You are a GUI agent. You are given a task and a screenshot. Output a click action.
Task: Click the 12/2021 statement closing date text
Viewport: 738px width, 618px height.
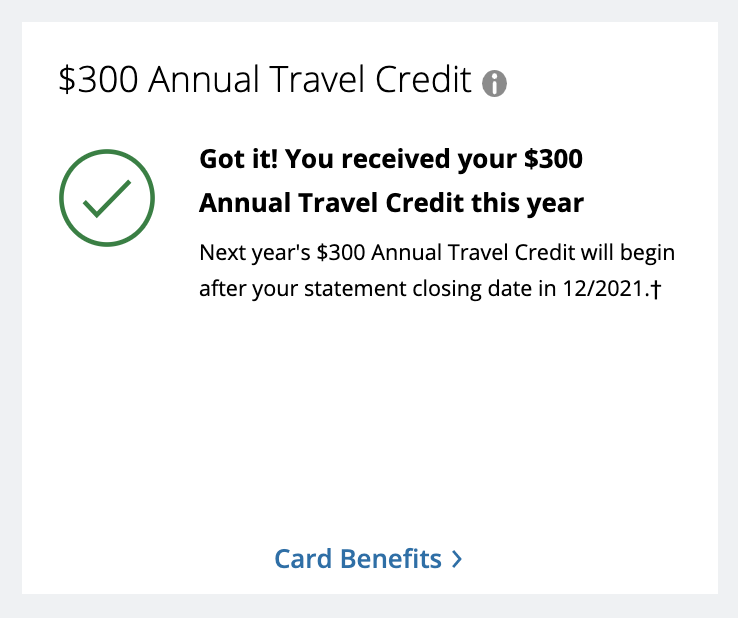606,289
